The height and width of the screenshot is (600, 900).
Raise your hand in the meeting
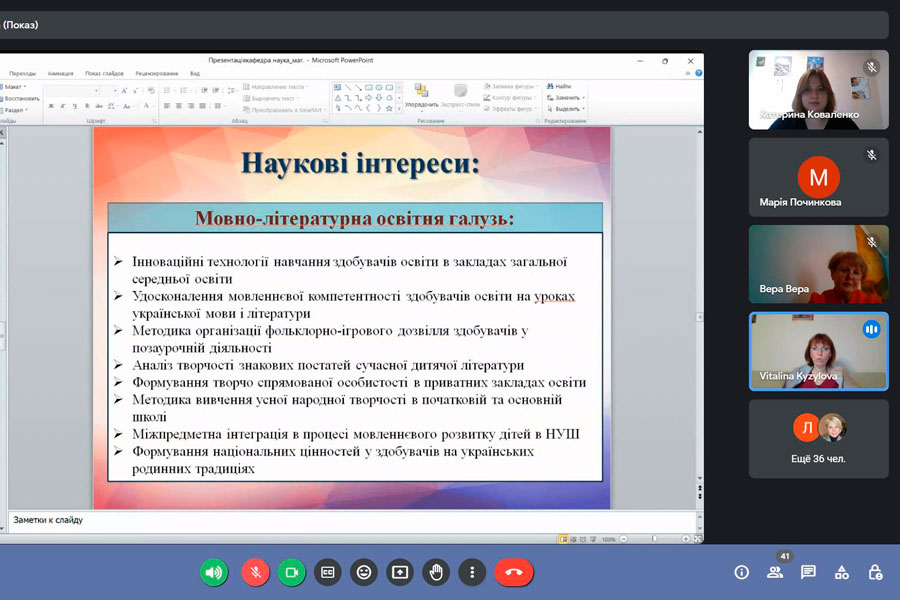[436, 572]
